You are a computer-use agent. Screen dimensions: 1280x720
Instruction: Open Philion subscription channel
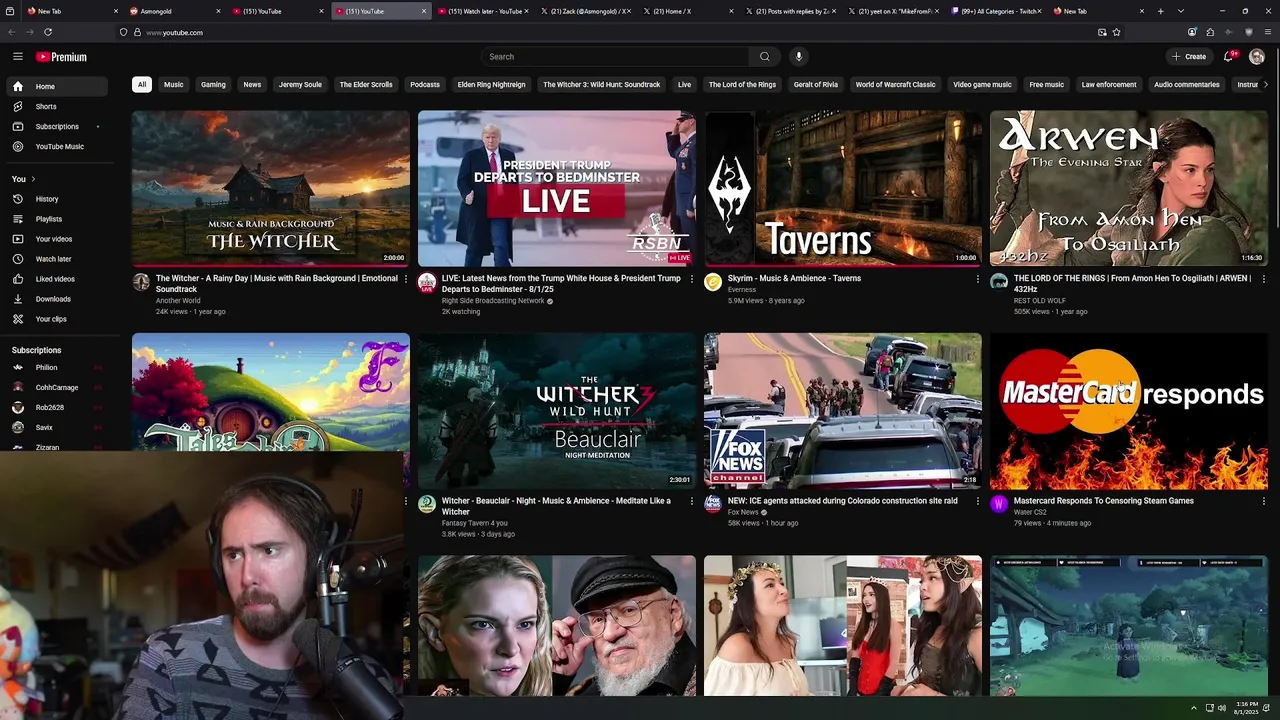tap(56, 368)
